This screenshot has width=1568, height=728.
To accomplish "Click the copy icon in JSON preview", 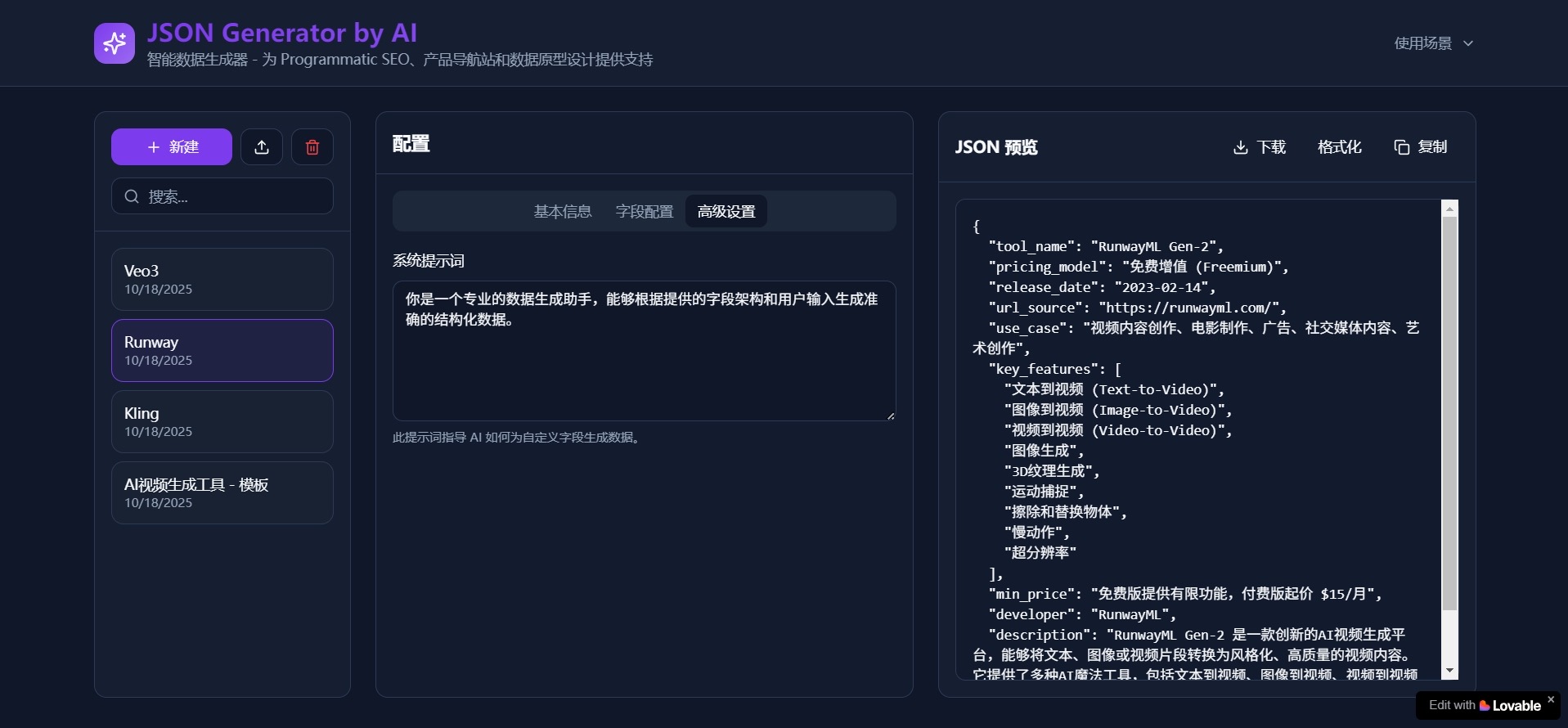I will coord(1401,147).
